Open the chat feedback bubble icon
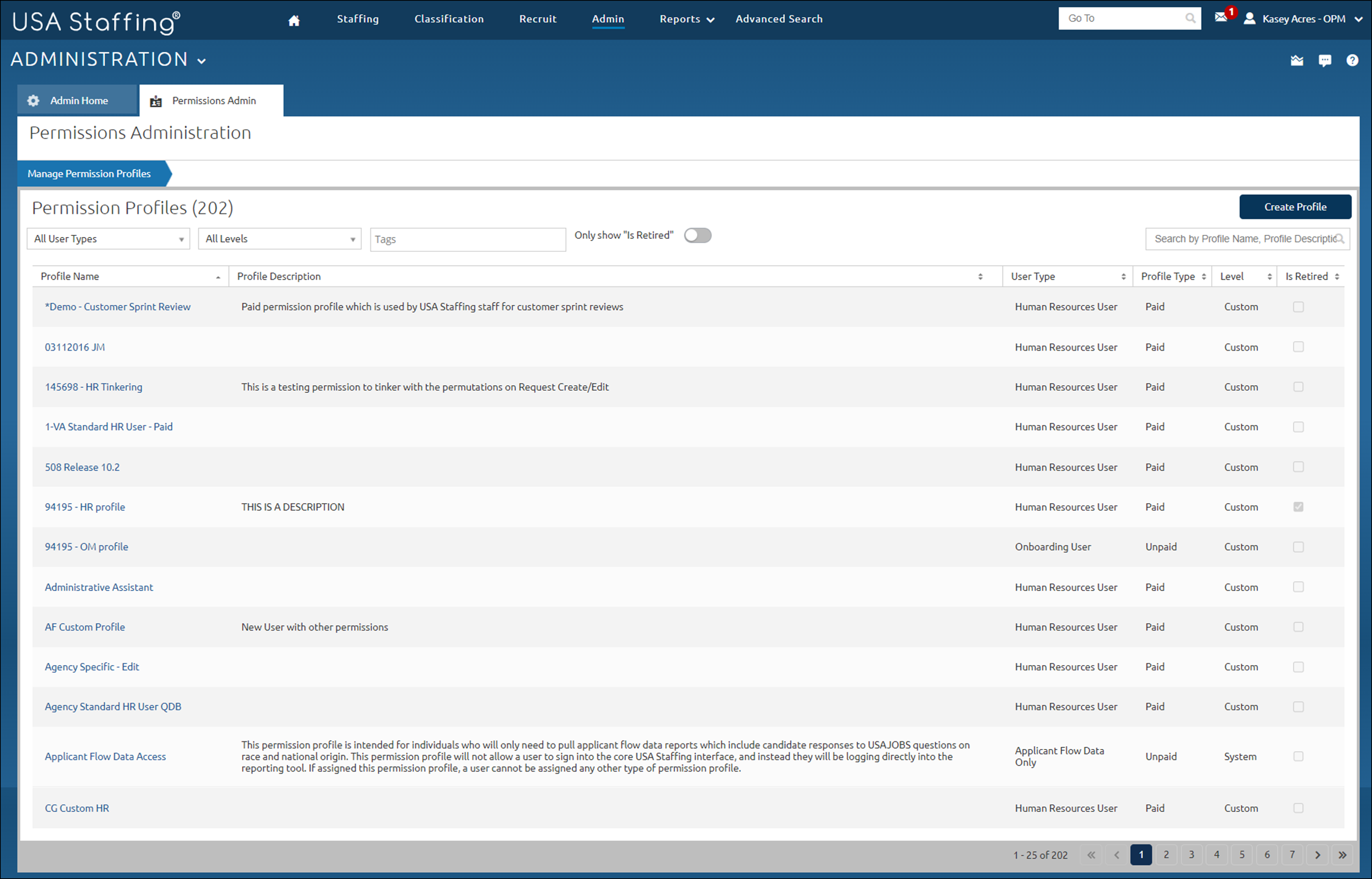 (1325, 60)
